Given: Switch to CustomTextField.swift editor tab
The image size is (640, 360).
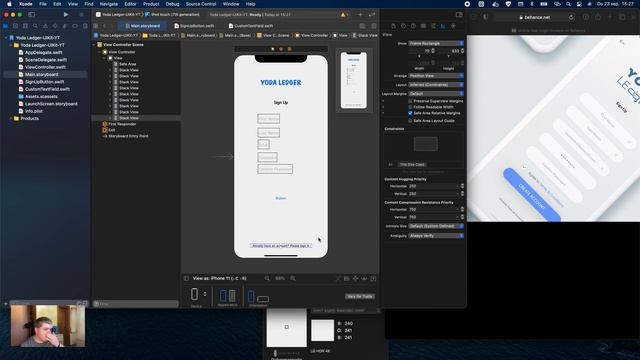Looking at the screenshot, I should click(251, 26).
